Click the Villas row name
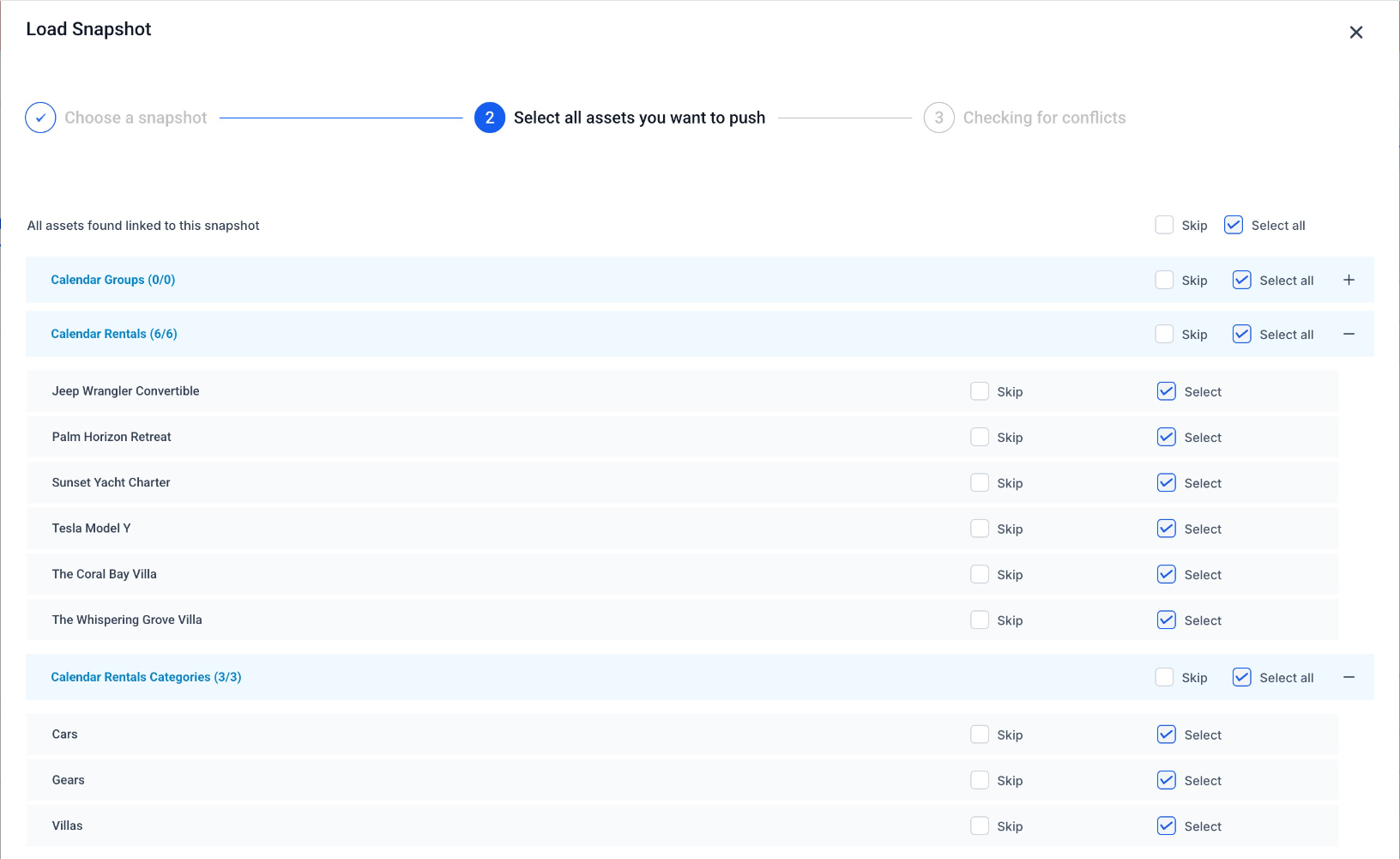 67,826
